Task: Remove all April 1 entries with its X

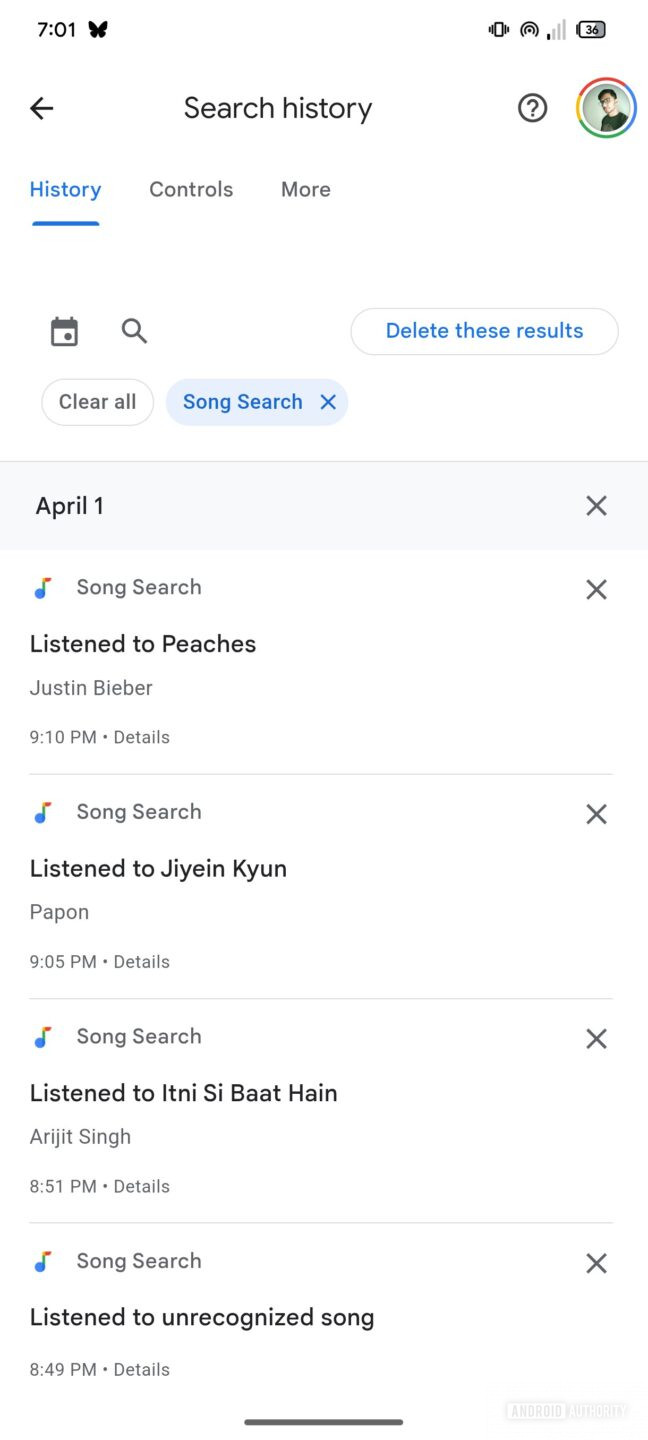Action: (596, 505)
